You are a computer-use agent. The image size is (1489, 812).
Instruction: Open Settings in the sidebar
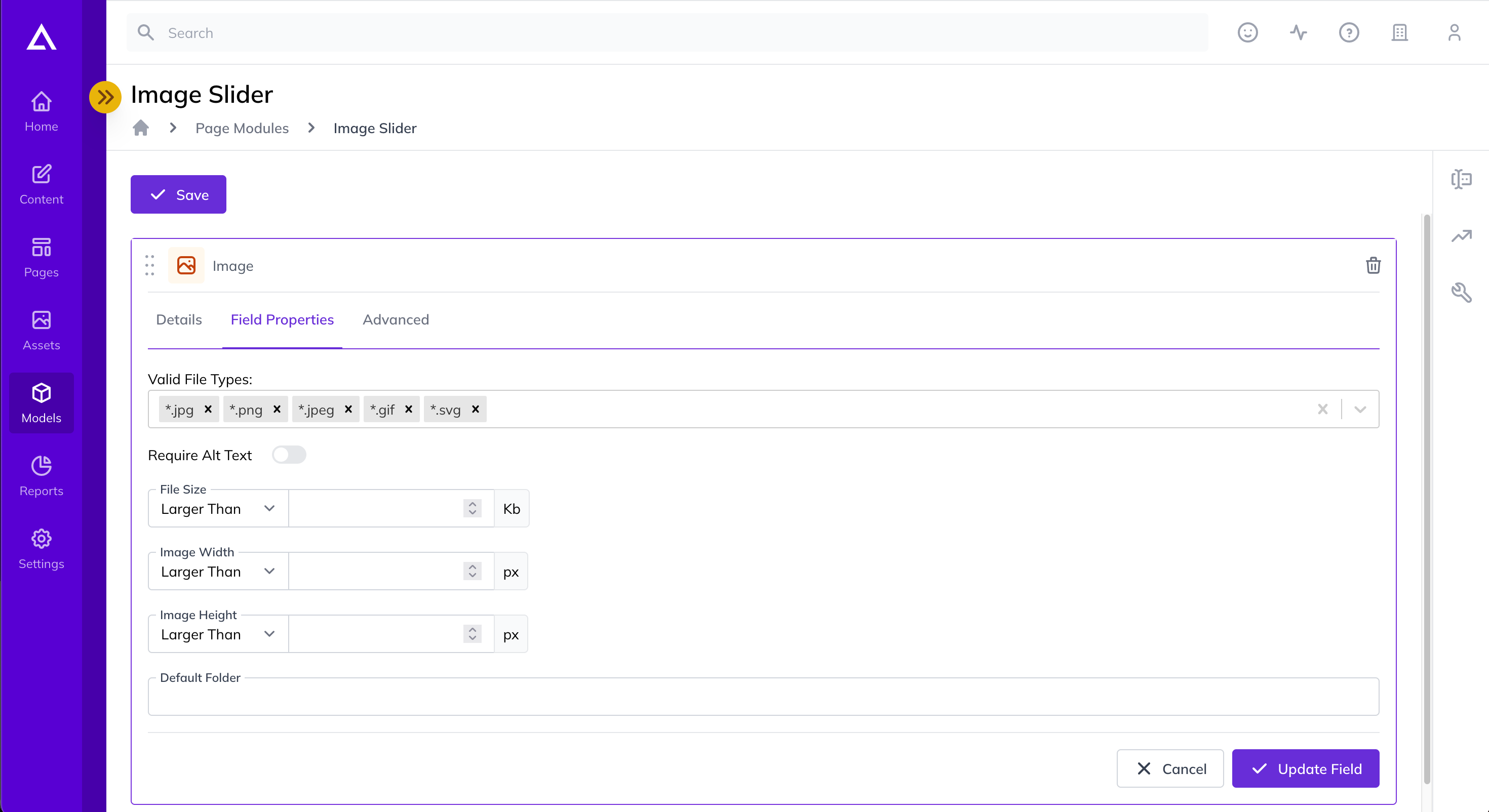pyautogui.click(x=41, y=549)
